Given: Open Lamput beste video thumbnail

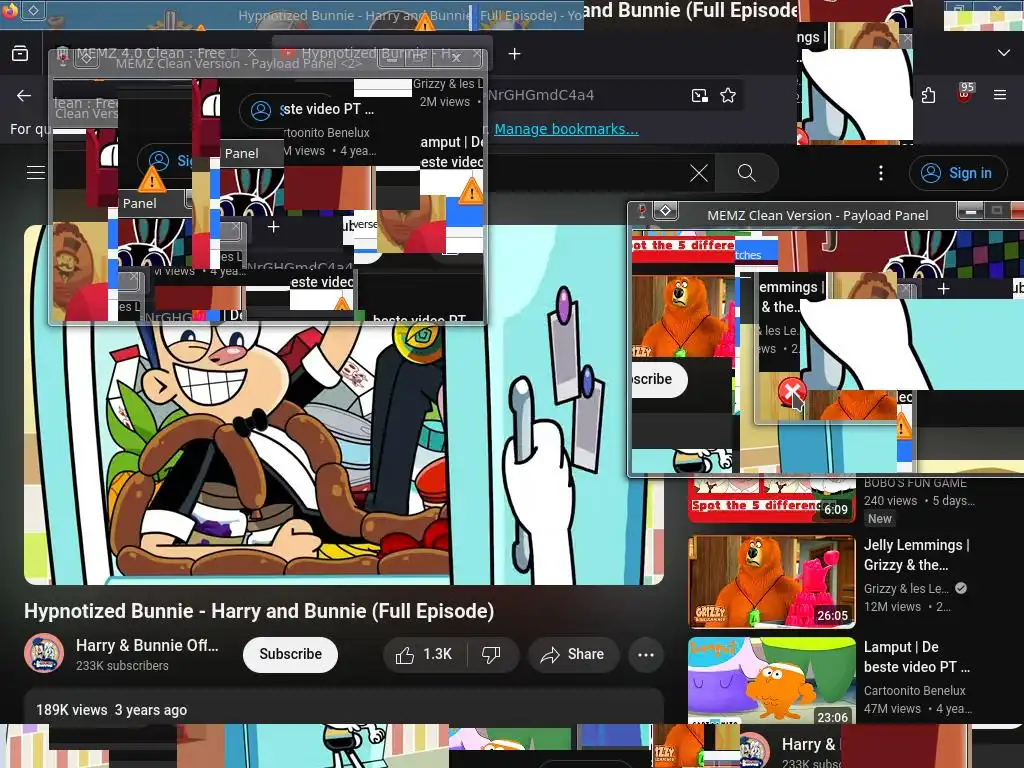Looking at the screenshot, I should pos(771,681).
